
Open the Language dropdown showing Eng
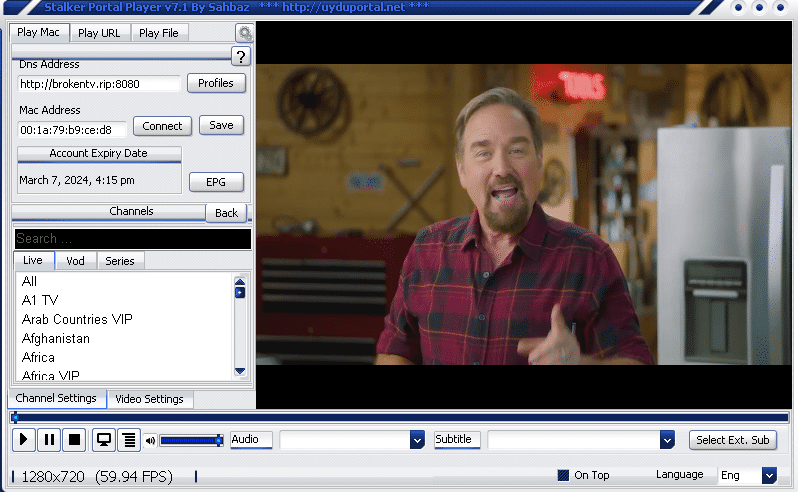point(768,475)
